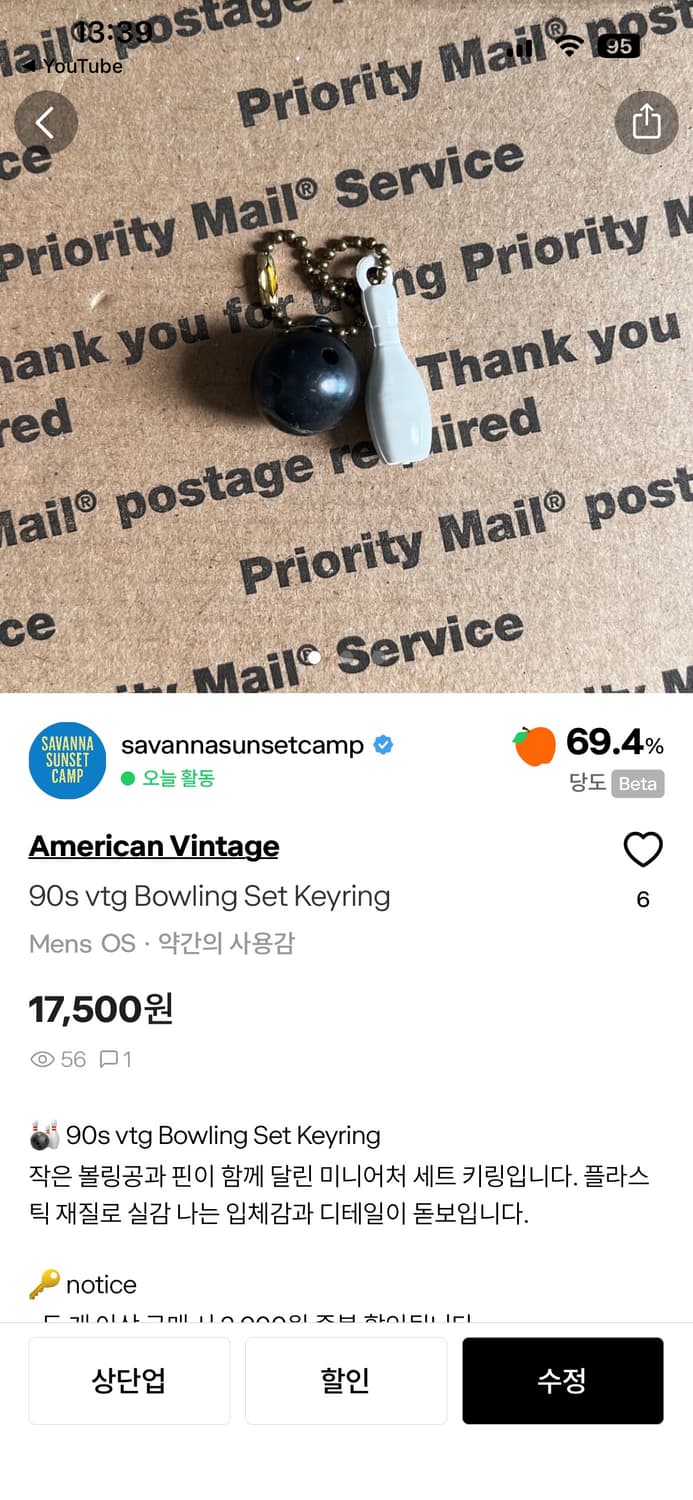Open savannasunsetcamp seller profile name
693x1500 pixels.
tap(242, 745)
